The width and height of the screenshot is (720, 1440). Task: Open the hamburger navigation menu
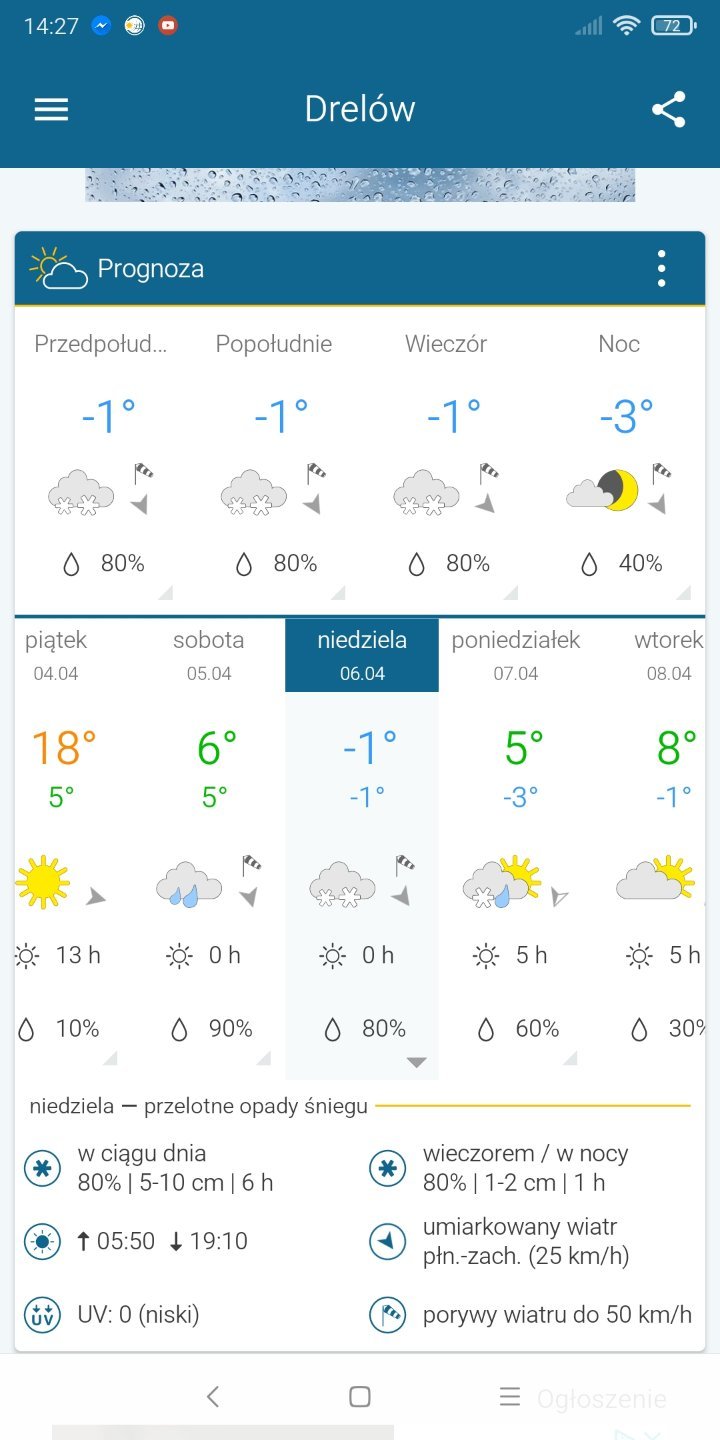pyautogui.click(x=51, y=109)
